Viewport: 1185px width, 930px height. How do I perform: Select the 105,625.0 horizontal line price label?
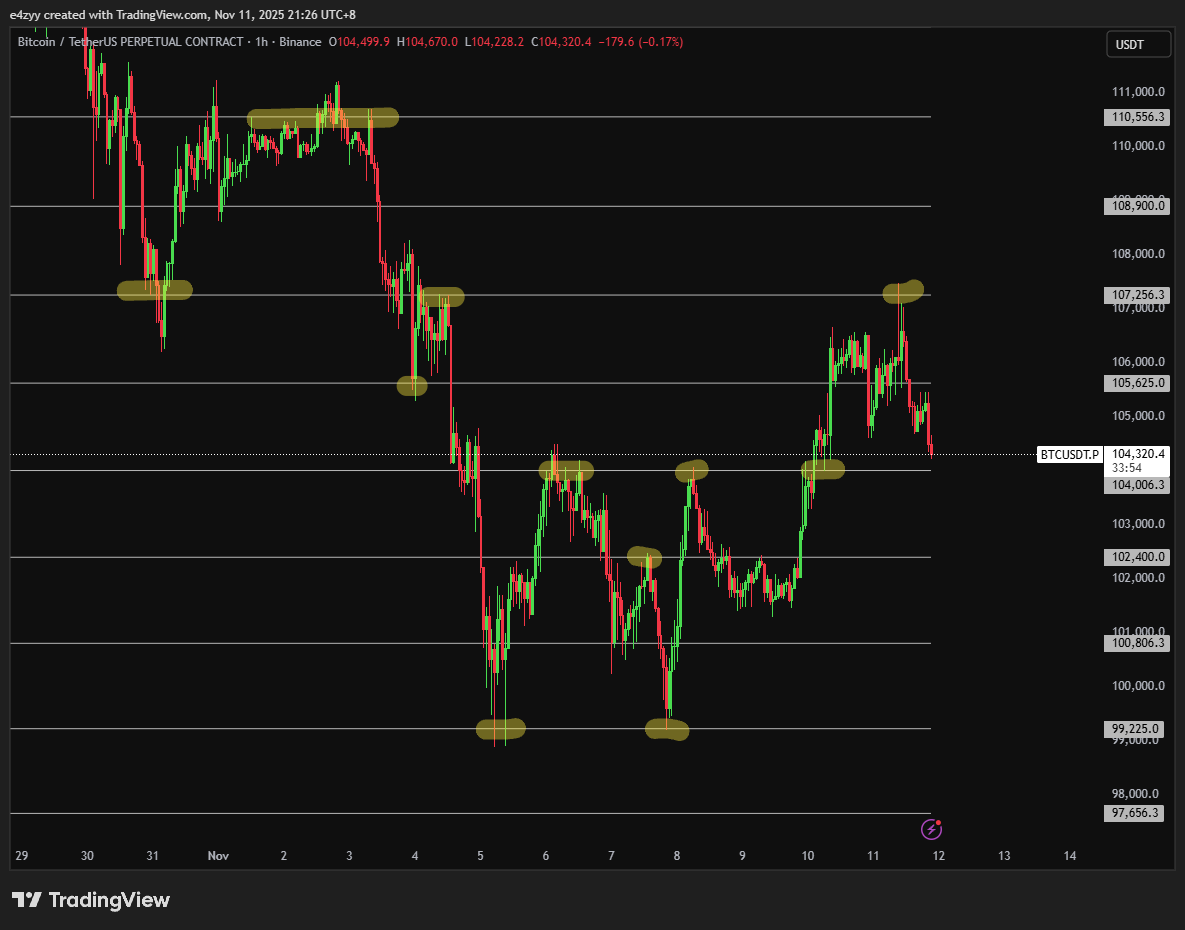coord(1137,383)
